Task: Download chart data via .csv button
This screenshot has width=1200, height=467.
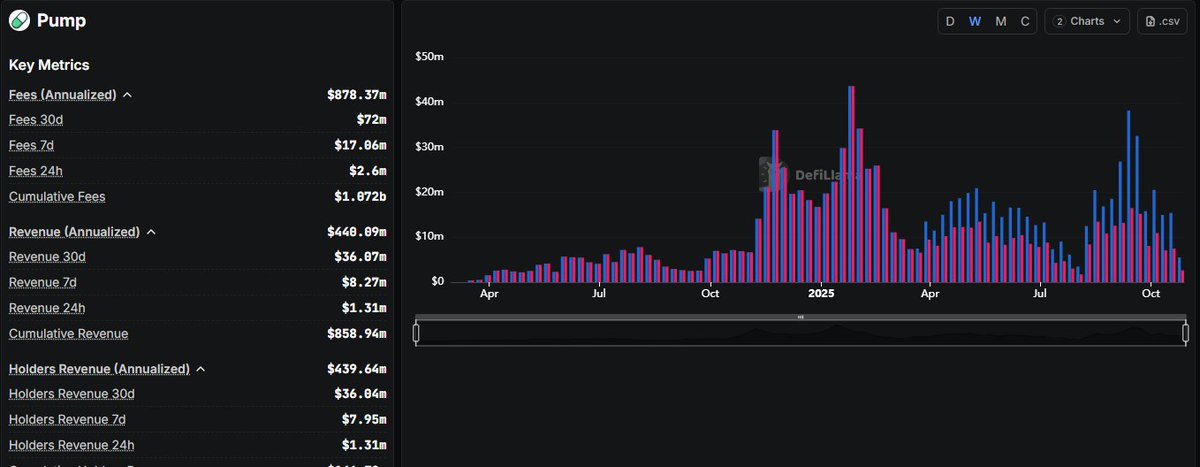Action: pos(1162,21)
